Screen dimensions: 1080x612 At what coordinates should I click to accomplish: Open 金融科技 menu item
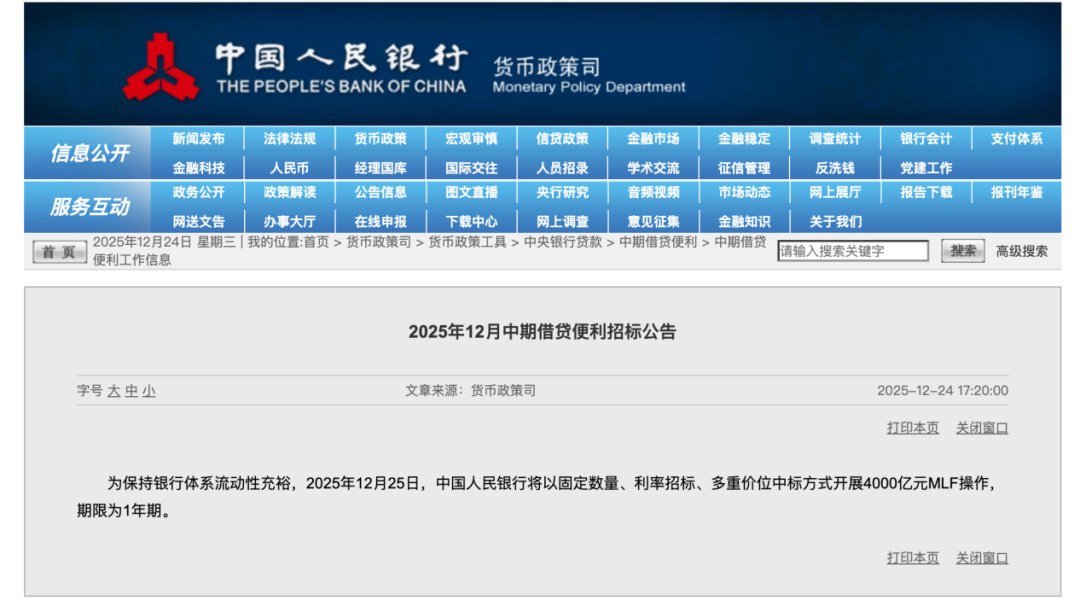[x=198, y=168]
